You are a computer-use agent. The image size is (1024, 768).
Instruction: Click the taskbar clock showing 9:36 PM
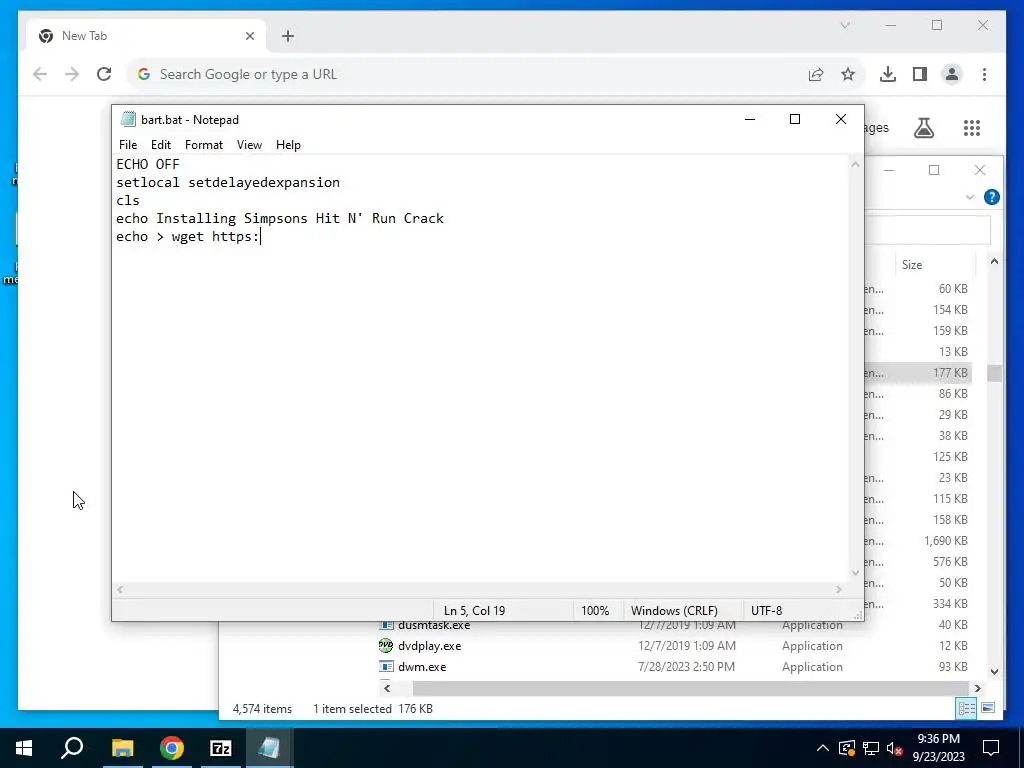(938, 748)
